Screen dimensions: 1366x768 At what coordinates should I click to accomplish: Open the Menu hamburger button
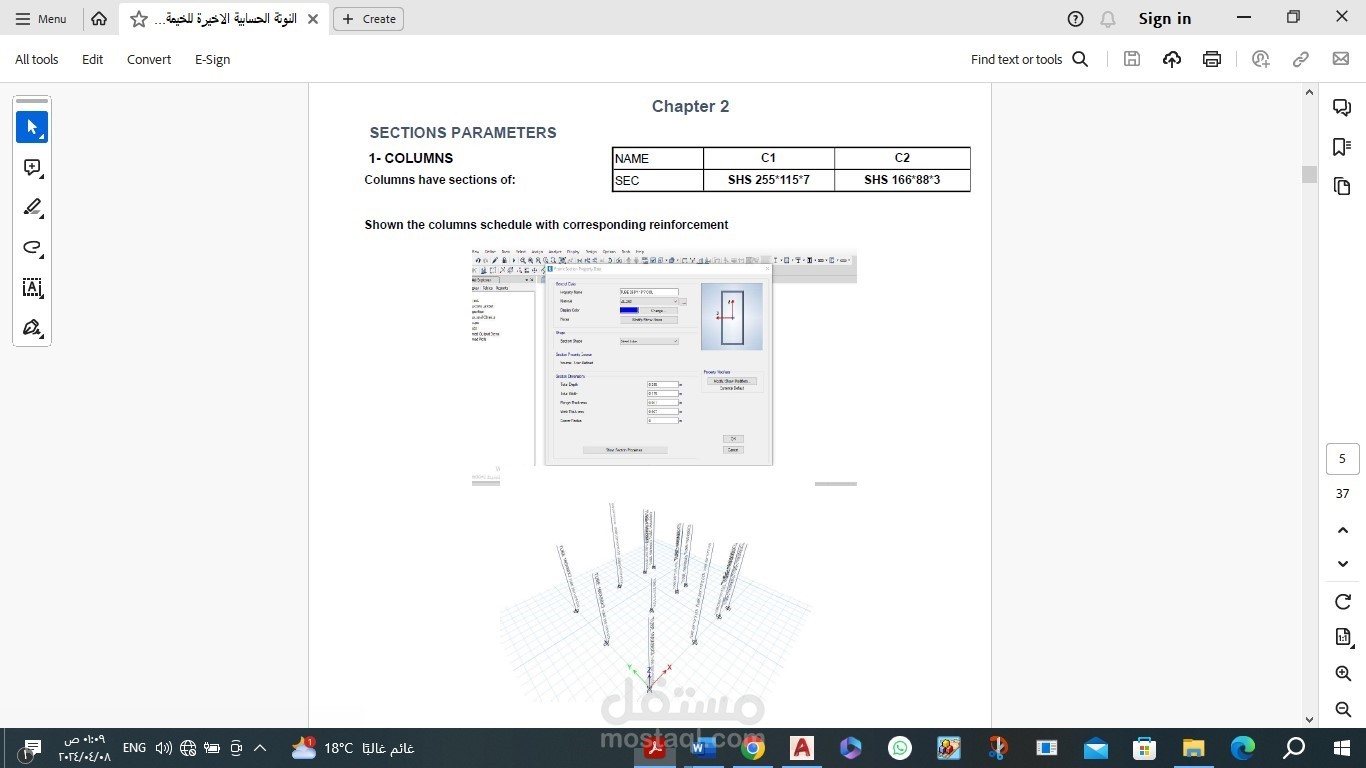(41, 19)
